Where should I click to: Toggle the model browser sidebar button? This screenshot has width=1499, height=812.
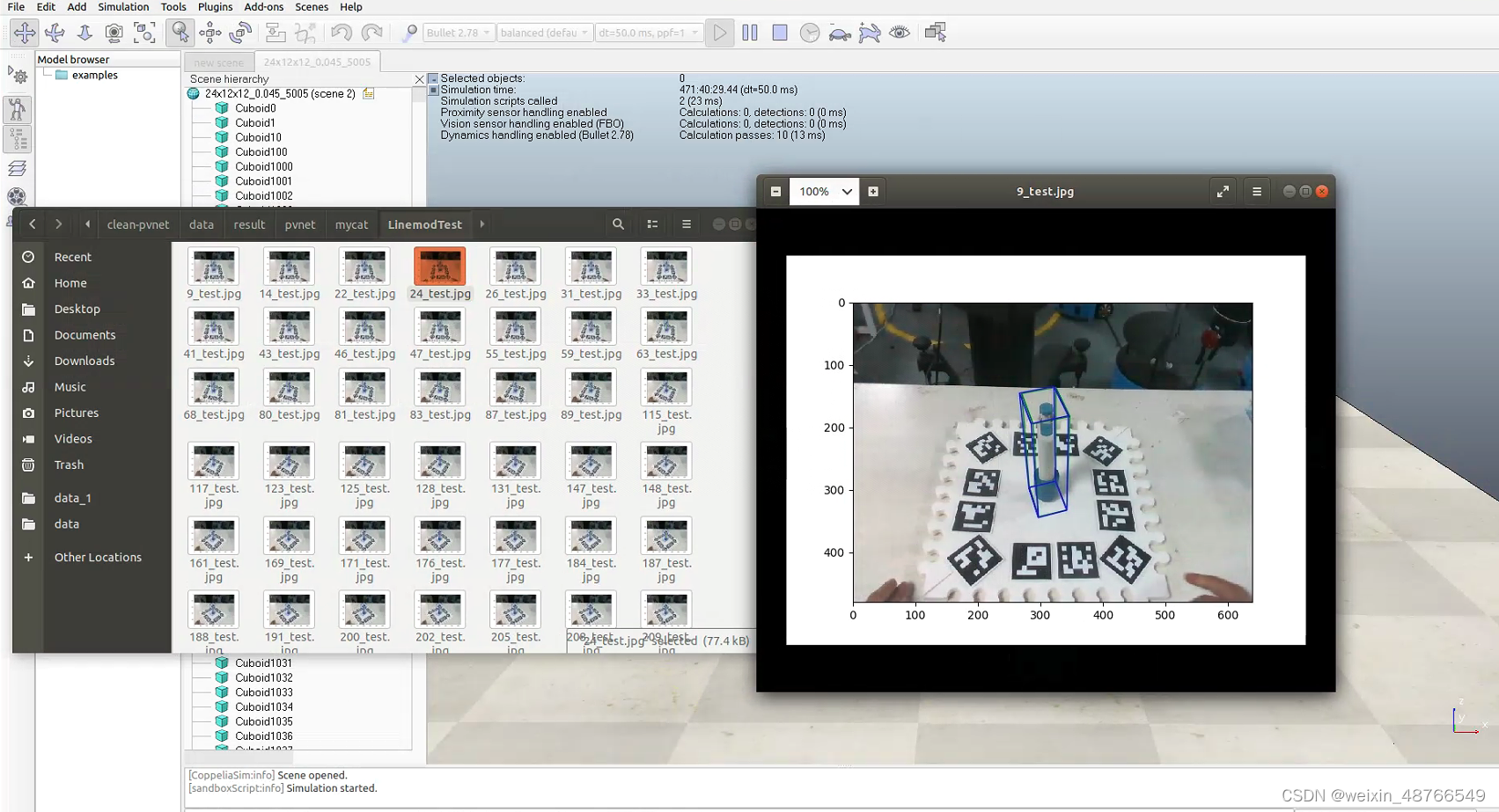[x=18, y=109]
